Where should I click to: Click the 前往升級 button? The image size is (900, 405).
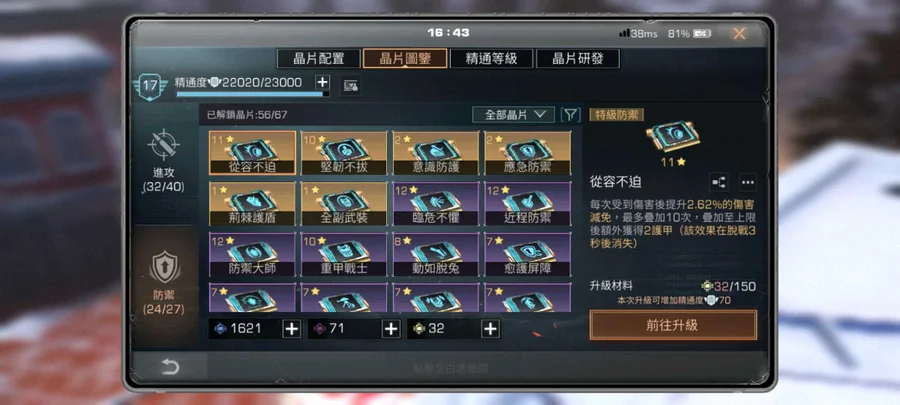673,325
